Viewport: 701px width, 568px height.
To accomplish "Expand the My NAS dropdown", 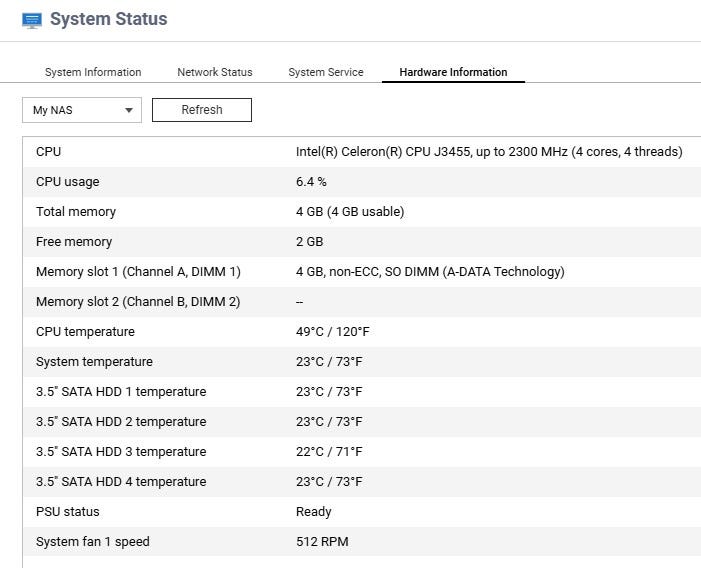I will coord(82,110).
